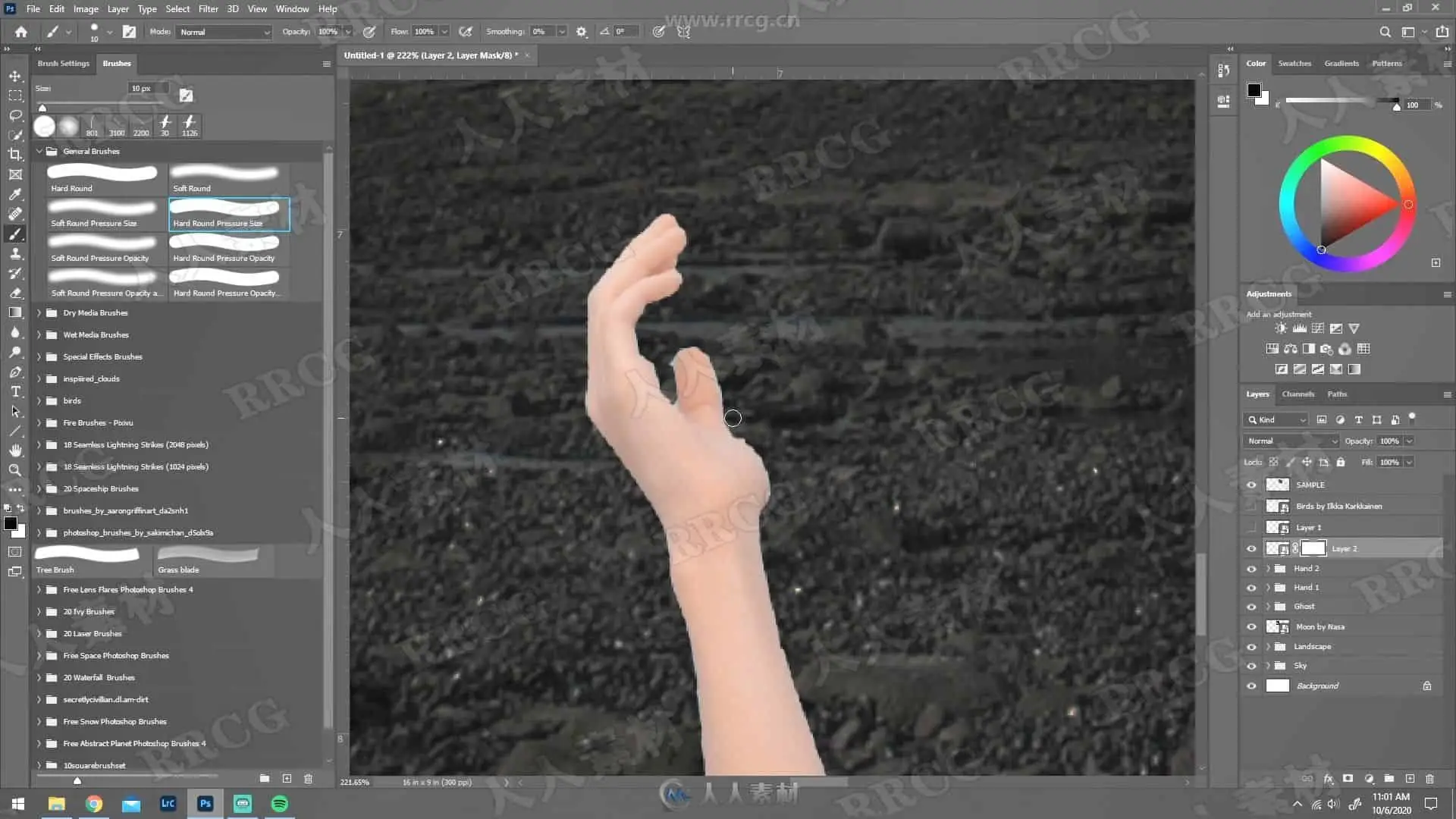The height and width of the screenshot is (819, 1456).
Task: Open the layer blend mode dropdown
Action: 1291,441
